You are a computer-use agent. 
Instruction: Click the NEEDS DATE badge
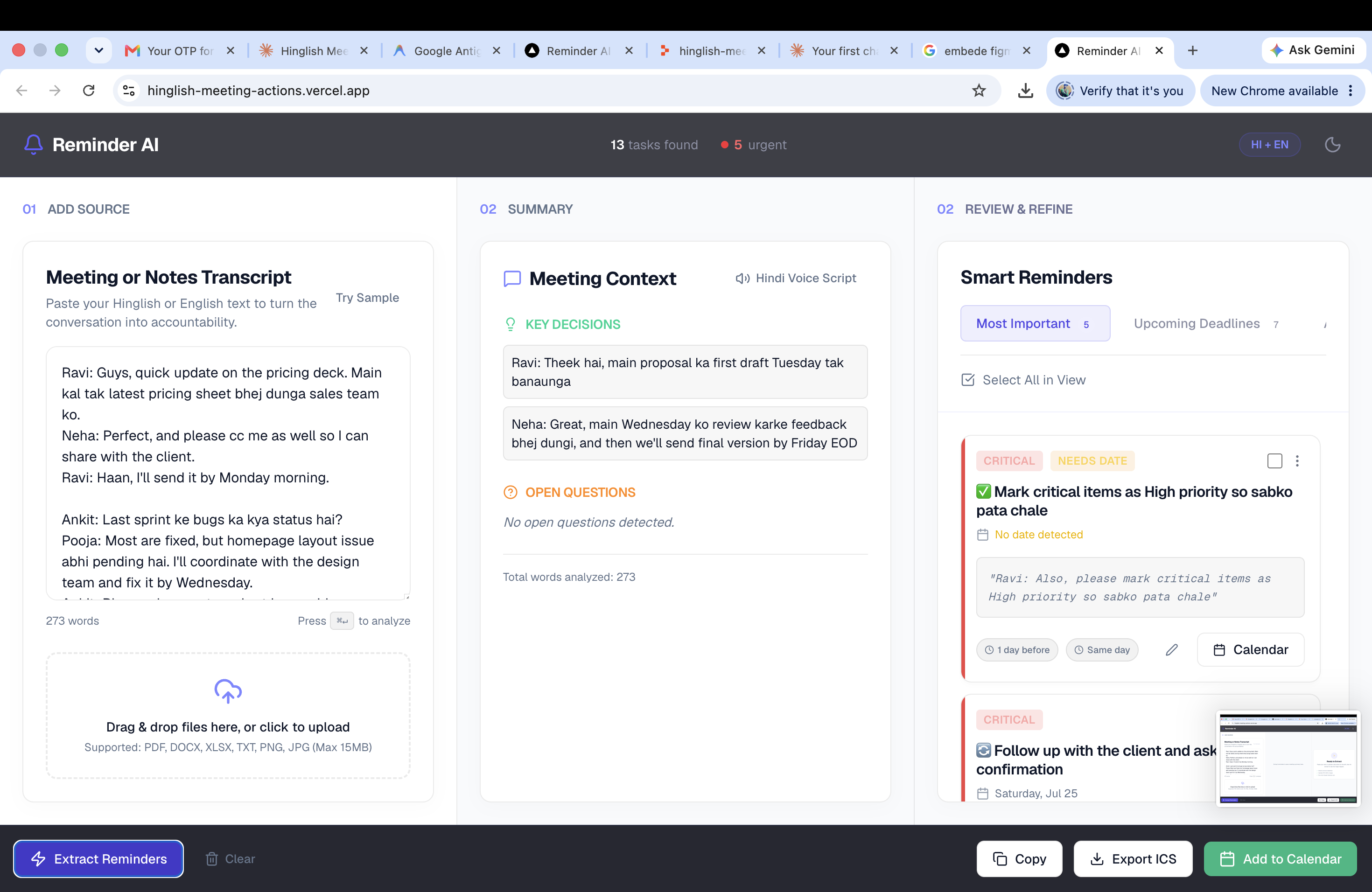1092,461
